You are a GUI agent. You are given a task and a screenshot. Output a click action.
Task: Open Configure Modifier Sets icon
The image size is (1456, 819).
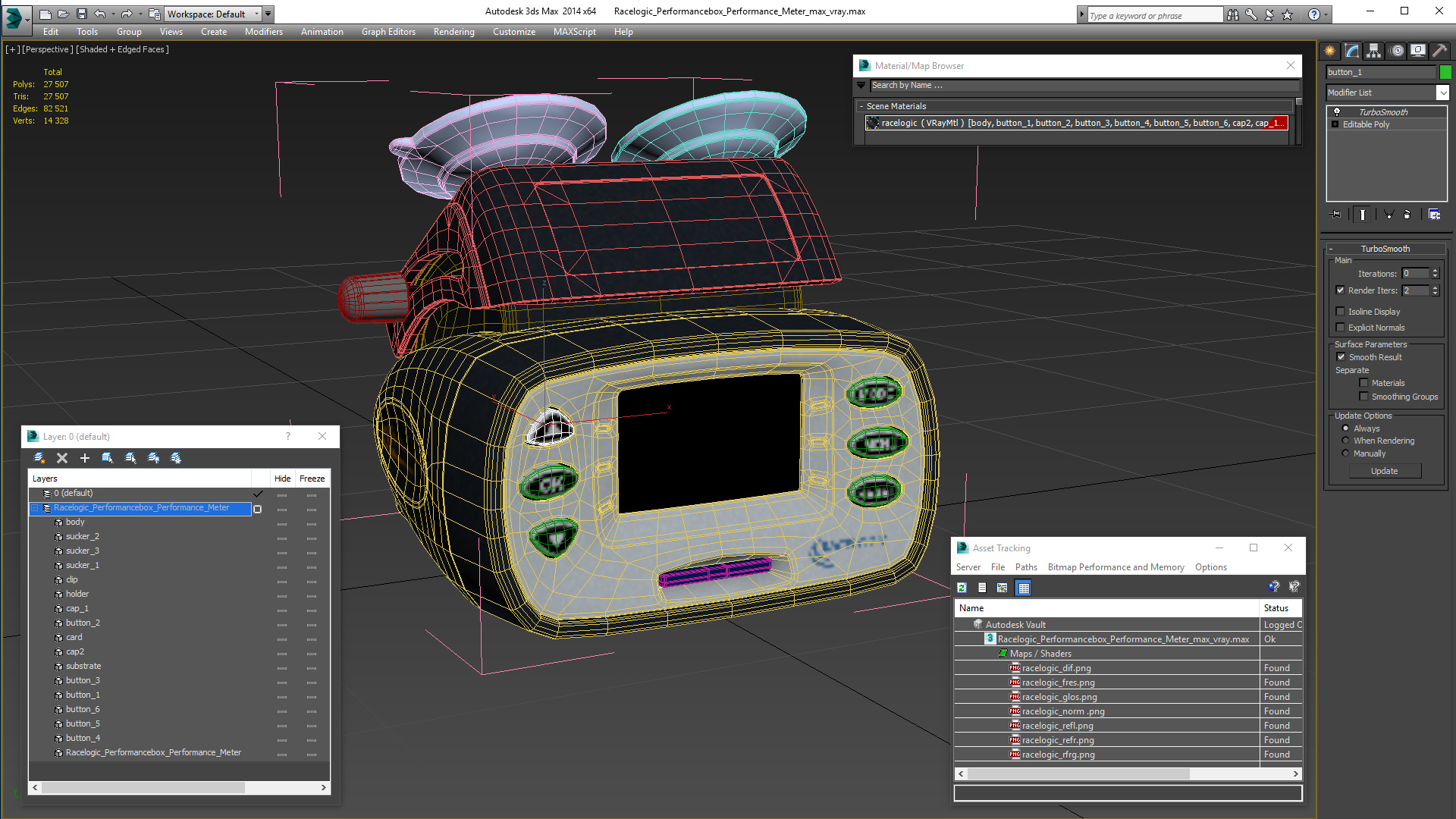coord(1434,215)
